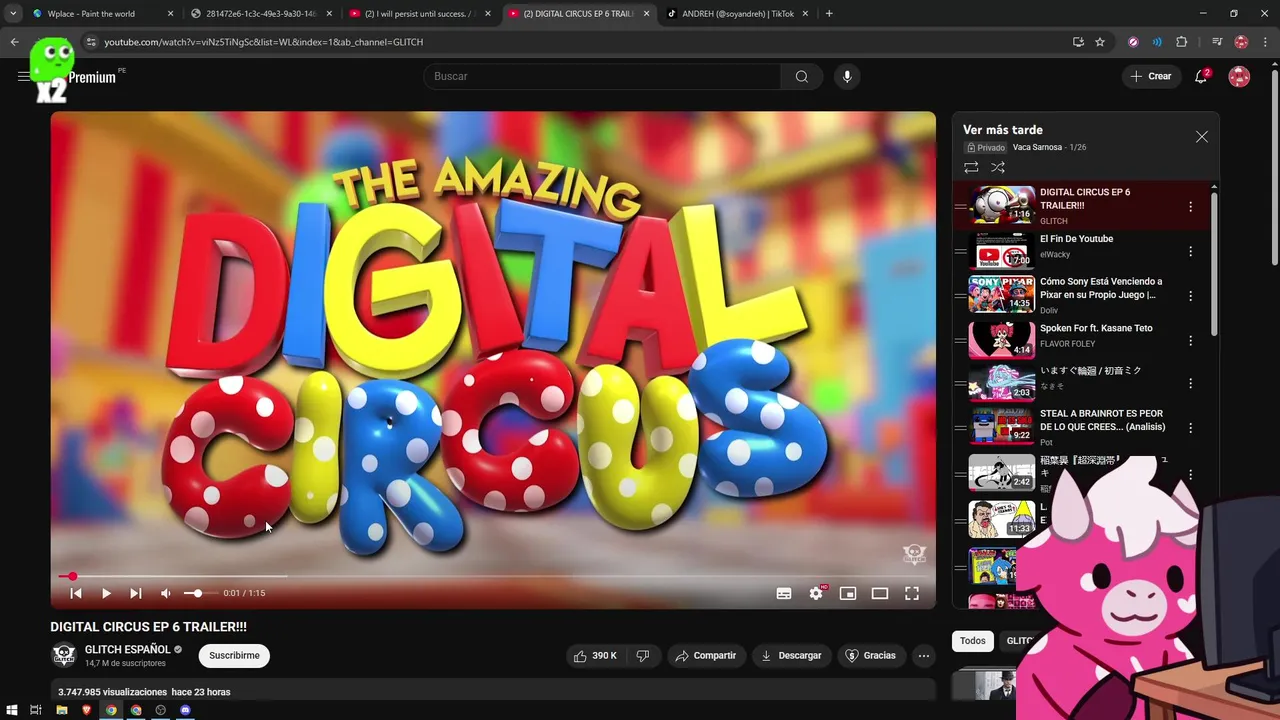Screen dimensions: 1280x720
Task: Open the YouTube hamburger guide menu
Action: [23, 76]
